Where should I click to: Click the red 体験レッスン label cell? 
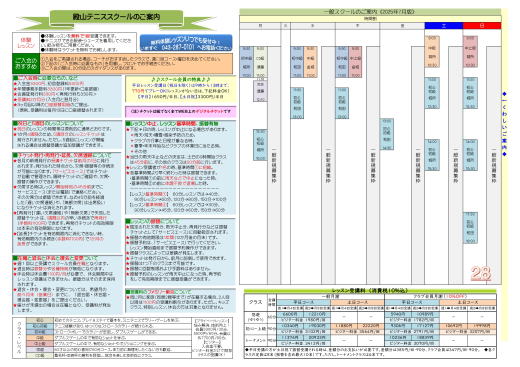pos(26,42)
